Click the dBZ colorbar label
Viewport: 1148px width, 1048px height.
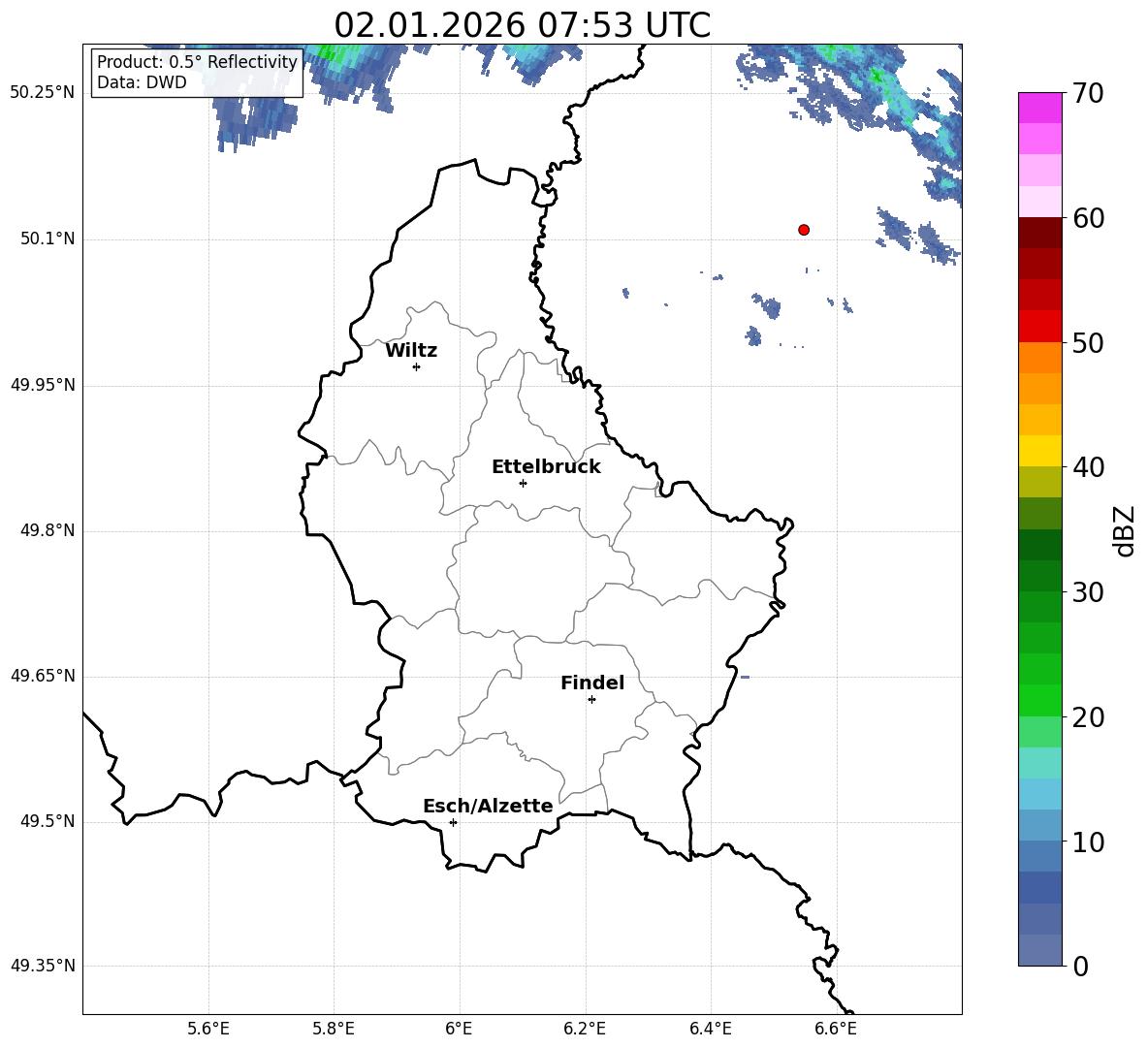click(x=1126, y=531)
